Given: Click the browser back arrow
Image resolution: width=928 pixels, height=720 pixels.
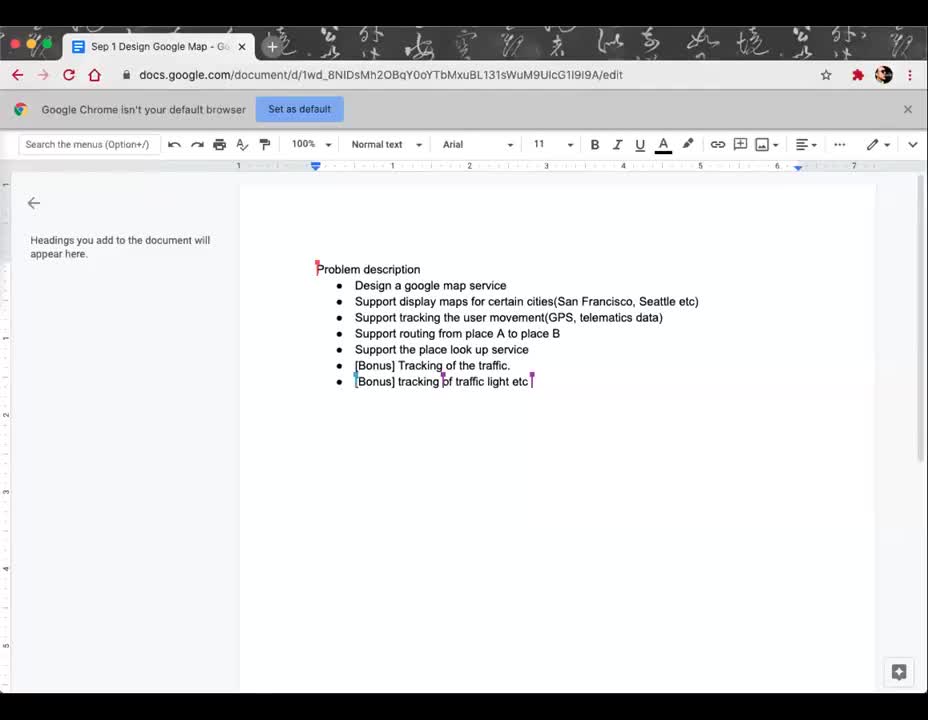Looking at the screenshot, I should coord(18,75).
